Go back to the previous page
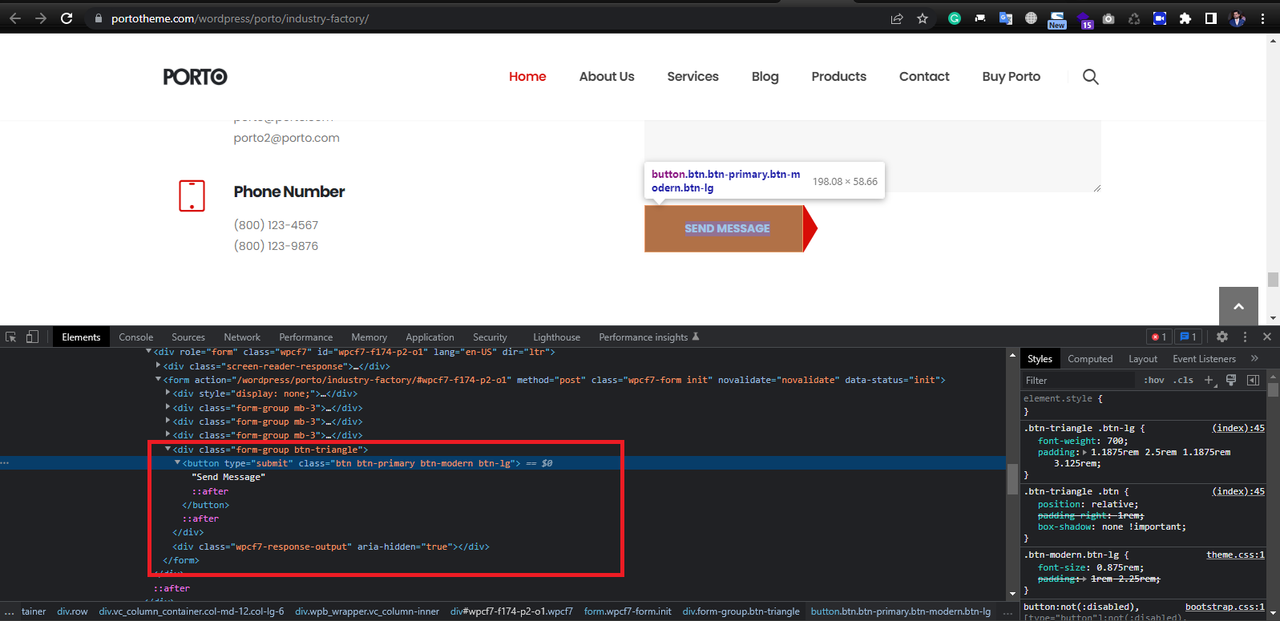This screenshot has width=1280, height=621. (x=14, y=18)
